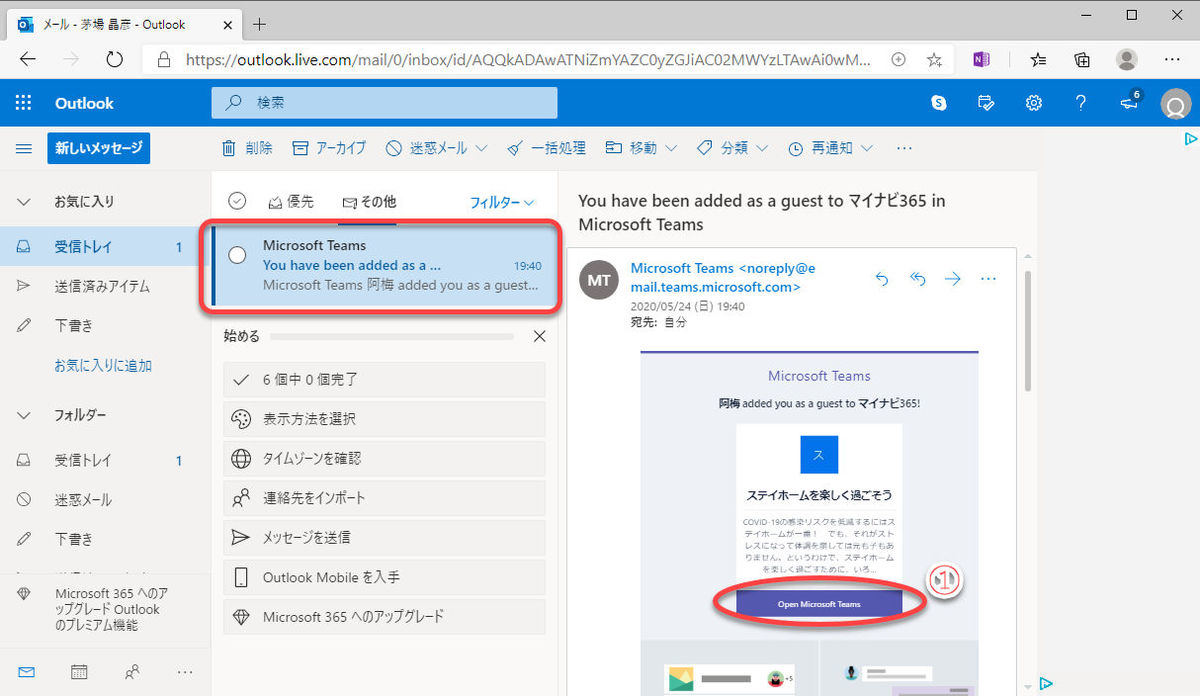The image size is (1200, 696).
Task: Open the What's new megaphone icon
Action: coord(1130,103)
